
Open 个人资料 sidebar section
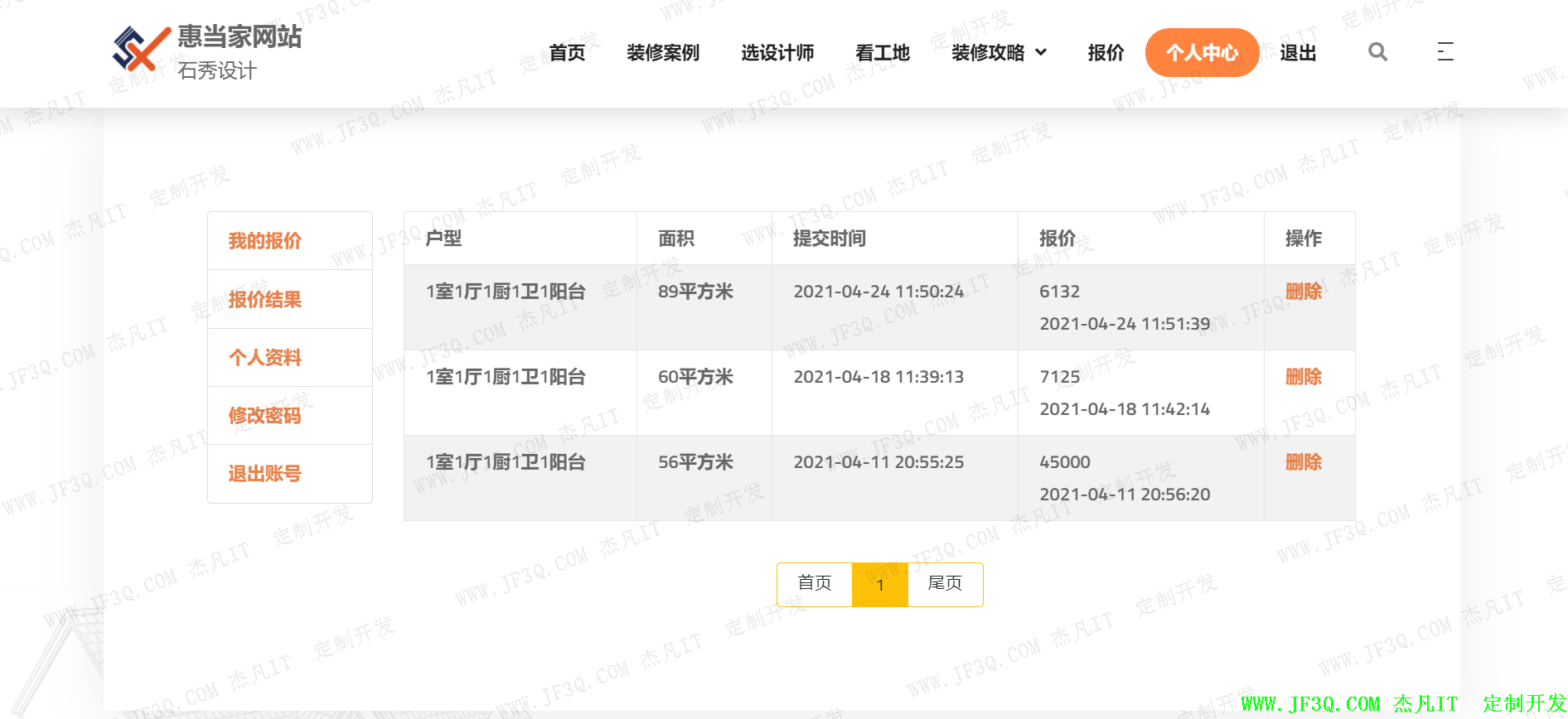tap(265, 358)
